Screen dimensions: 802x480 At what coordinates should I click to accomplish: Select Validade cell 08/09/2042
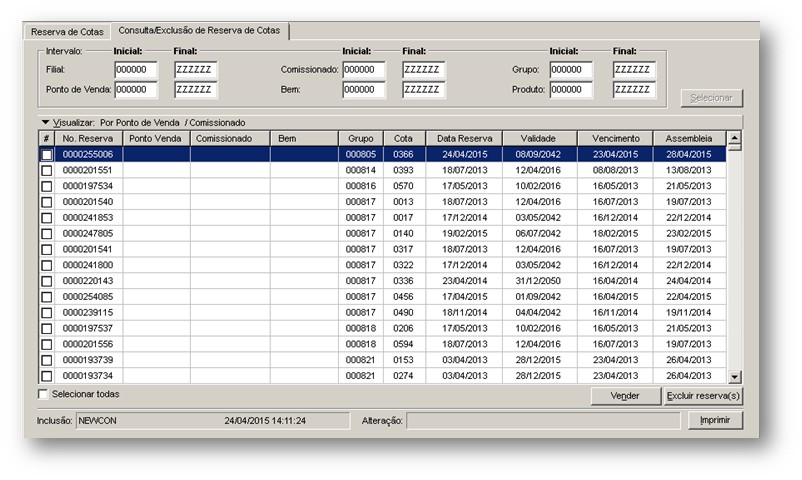click(540, 155)
